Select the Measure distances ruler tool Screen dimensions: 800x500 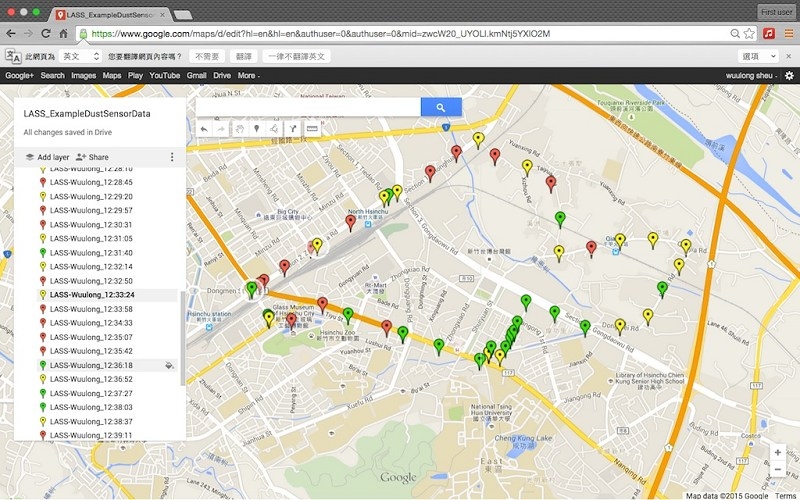[x=312, y=129]
